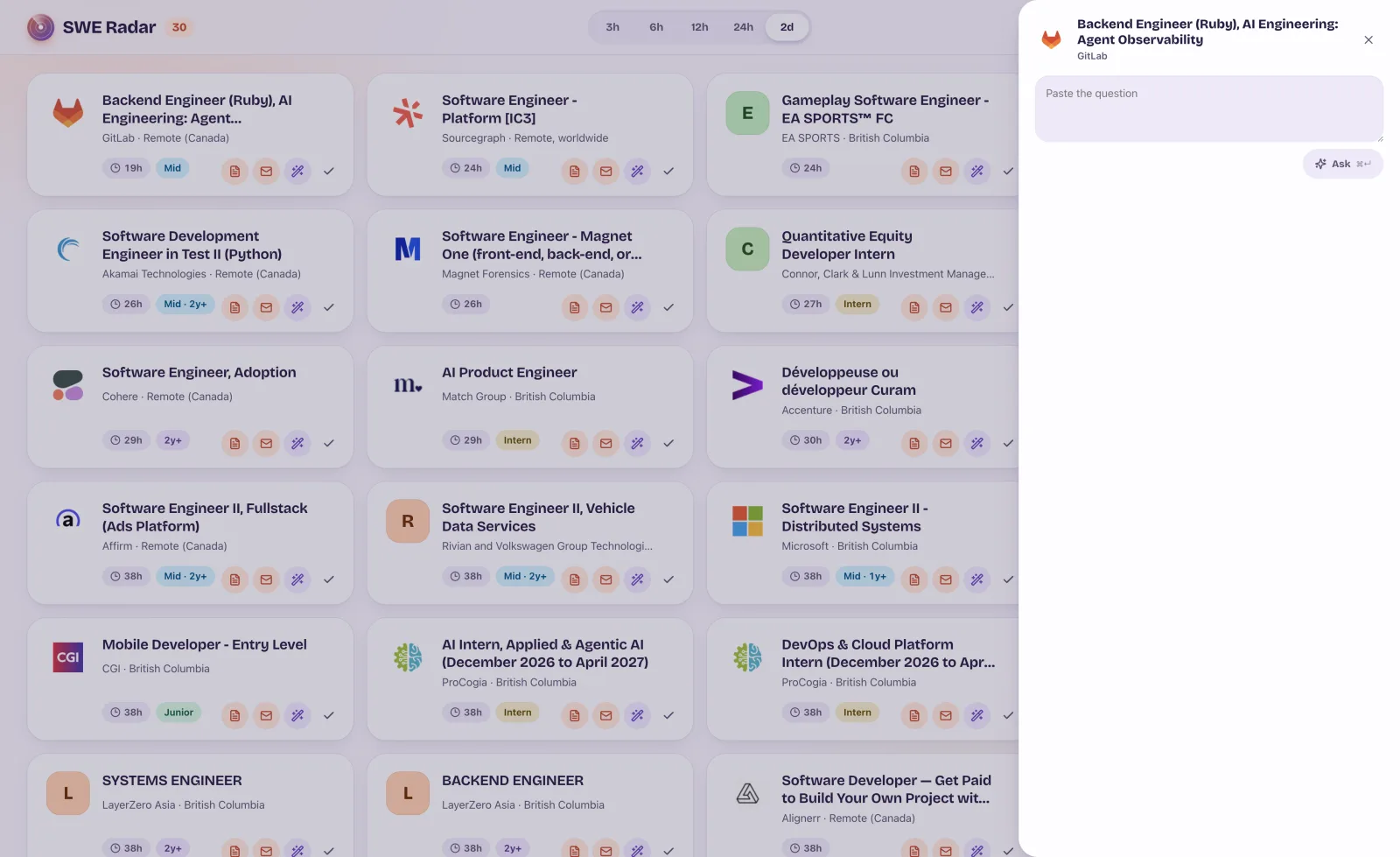Screen dimensions: 1400x857
Task: Click the mail icon on Quantitative Equity Developer card
Action: [x=945, y=307]
